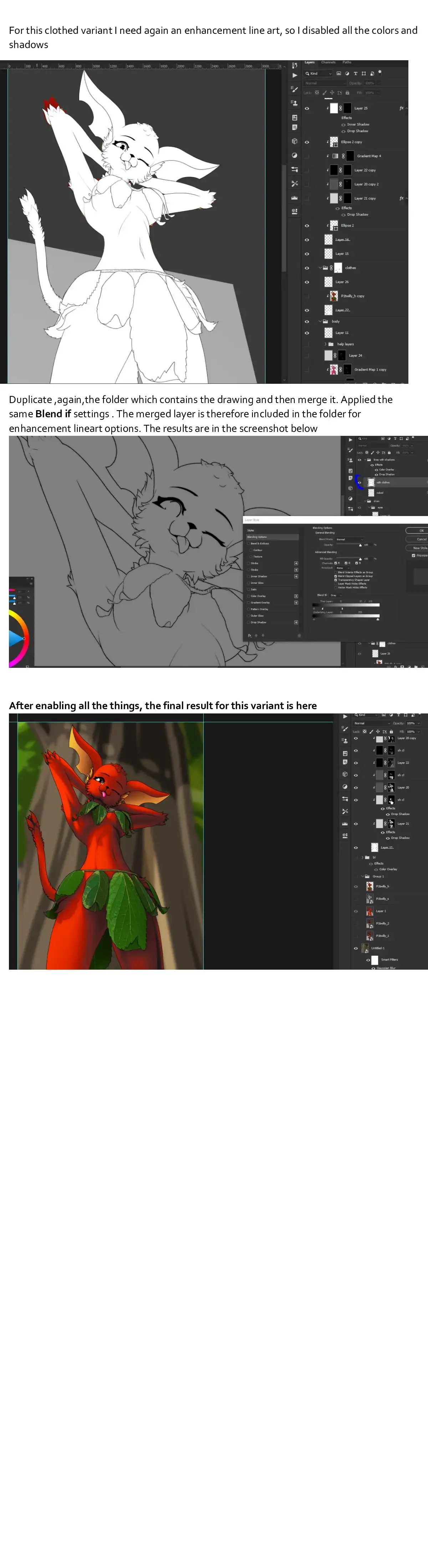Show the hidden Gradient Map 4 layer
The width and height of the screenshot is (428, 1568).
307,156
